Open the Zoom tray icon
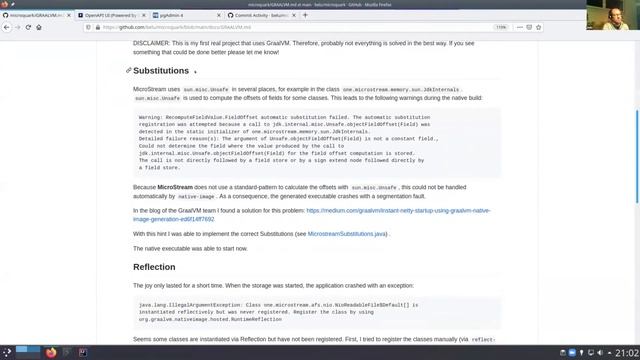The width and height of the screenshot is (640, 360). pyautogui.click(x=572, y=353)
